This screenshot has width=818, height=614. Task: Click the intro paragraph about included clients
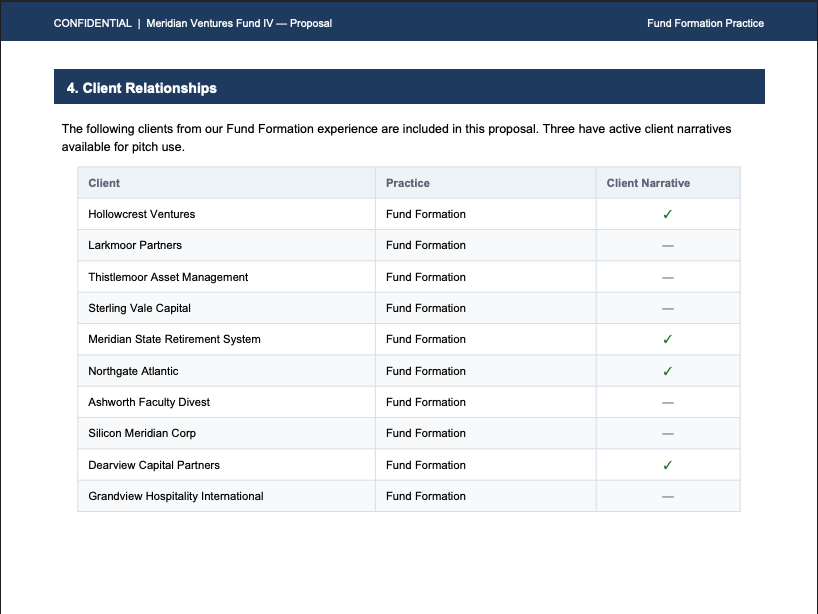pyautogui.click(x=396, y=138)
